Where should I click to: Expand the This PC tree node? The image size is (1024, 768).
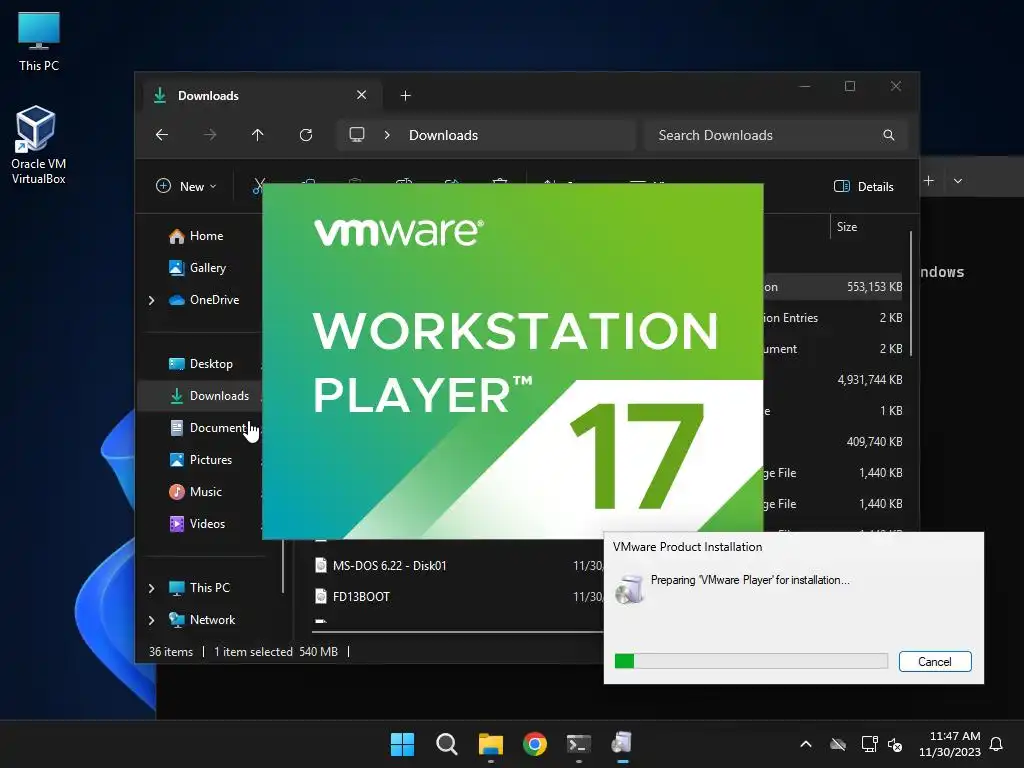(152, 588)
